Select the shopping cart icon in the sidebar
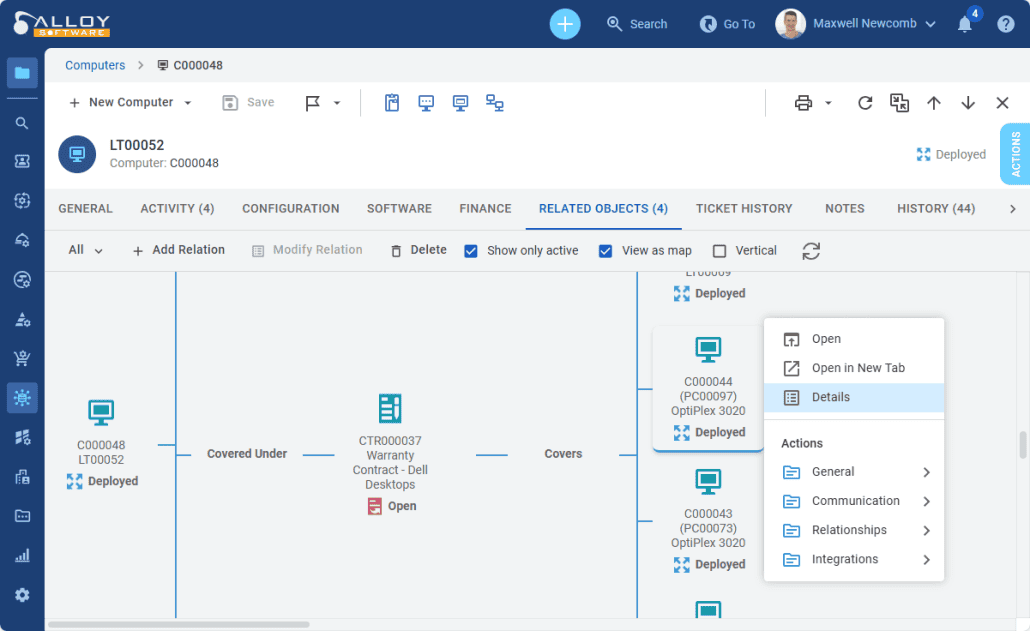The width and height of the screenshot is (1030, 631). point(22,358)
